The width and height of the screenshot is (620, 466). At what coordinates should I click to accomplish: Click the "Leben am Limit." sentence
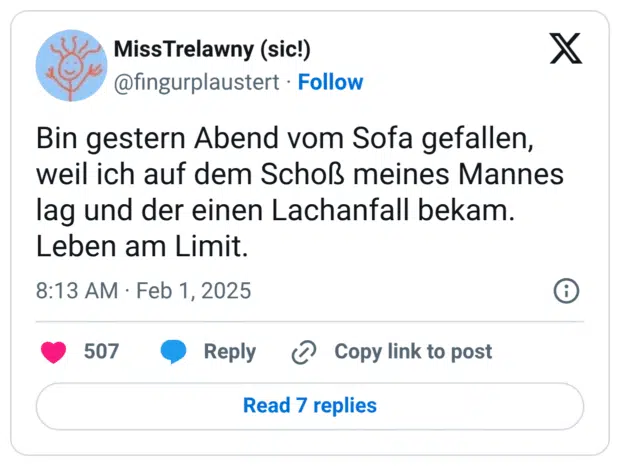pos(141,246)
